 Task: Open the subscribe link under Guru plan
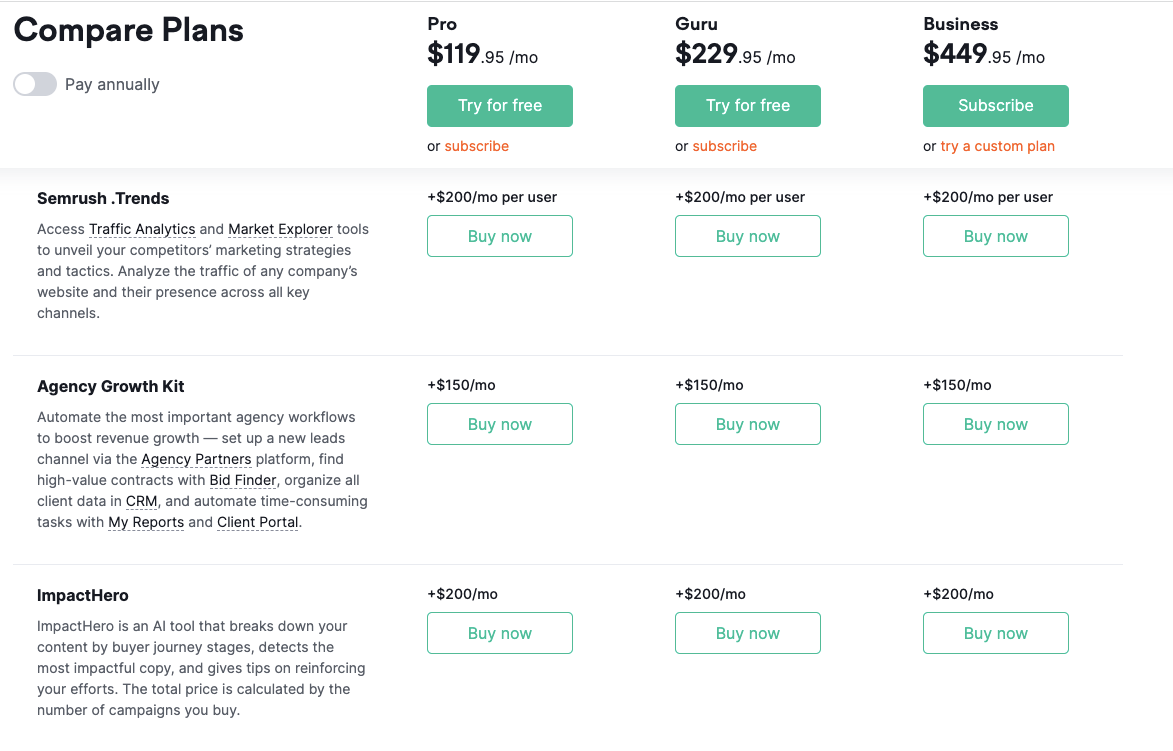(x=724, y=147)
